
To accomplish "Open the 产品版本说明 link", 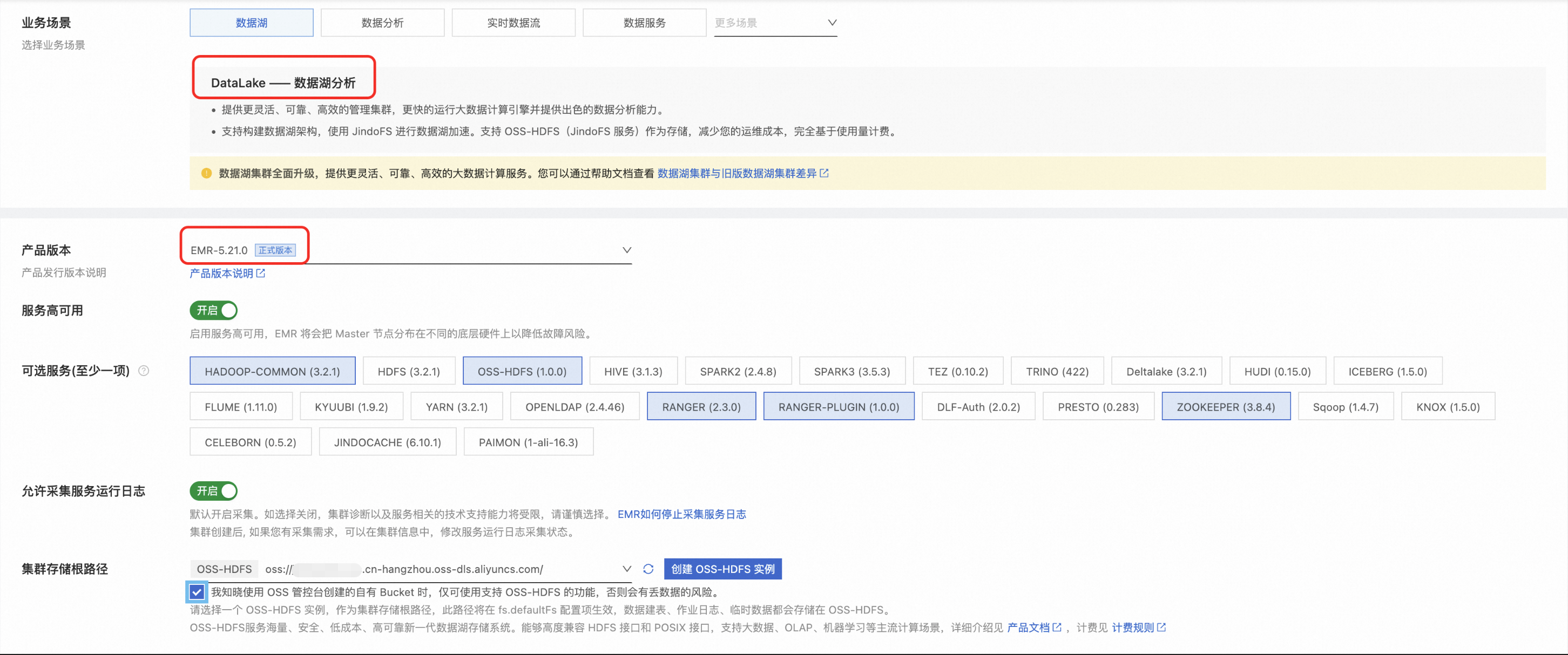I will click(221, 273).
